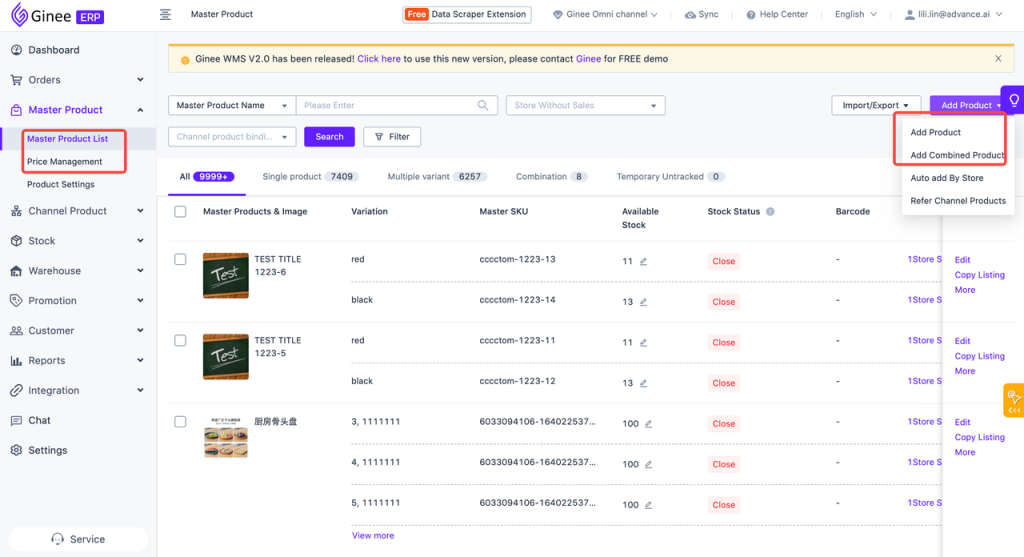The width and height of the screenshot is (1024, 557).
Task: Open Price Management in sidebar
Action: tap(65, 161)
